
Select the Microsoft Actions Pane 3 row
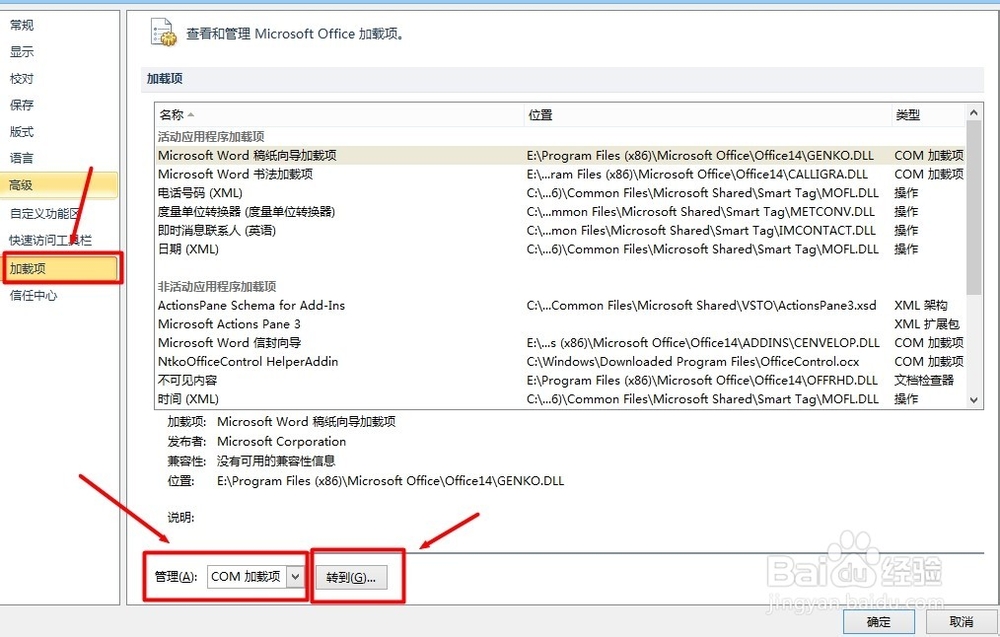(561, 324)
